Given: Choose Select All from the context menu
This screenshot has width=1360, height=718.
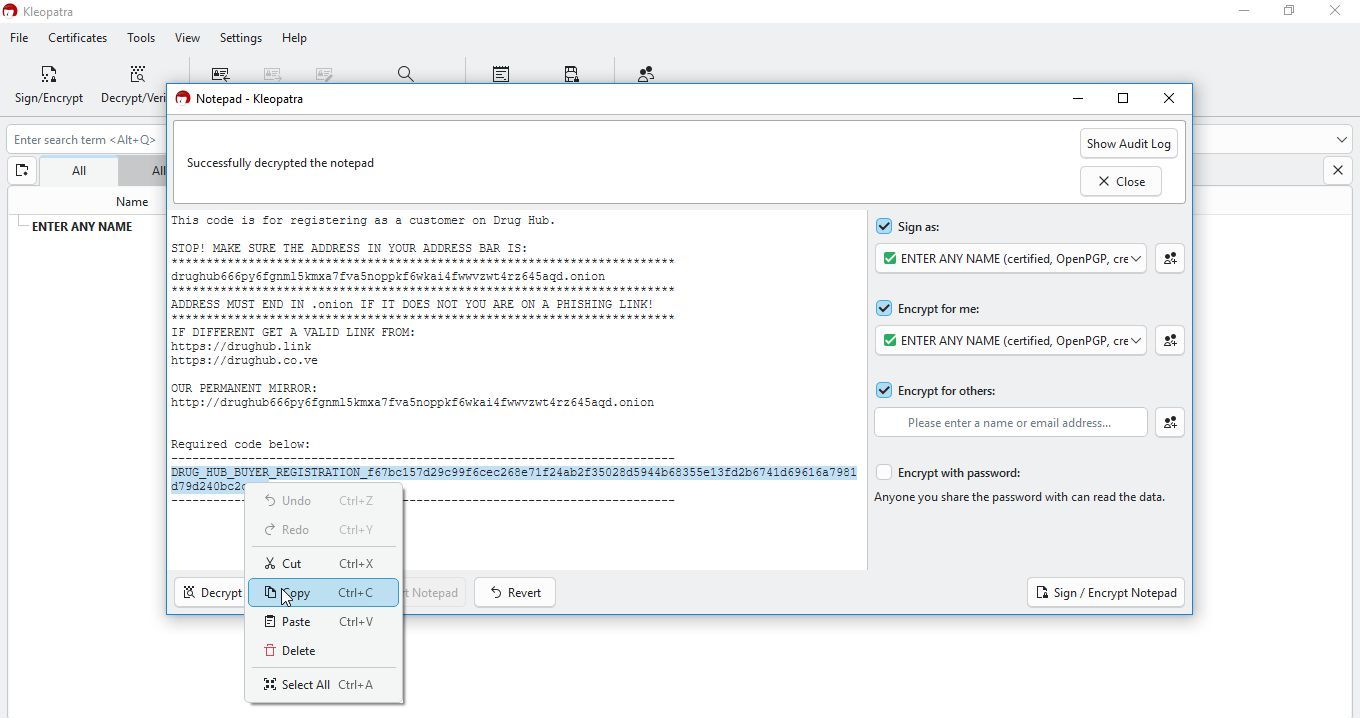Looking at the screenshot, I should click(x=323, y=685).
